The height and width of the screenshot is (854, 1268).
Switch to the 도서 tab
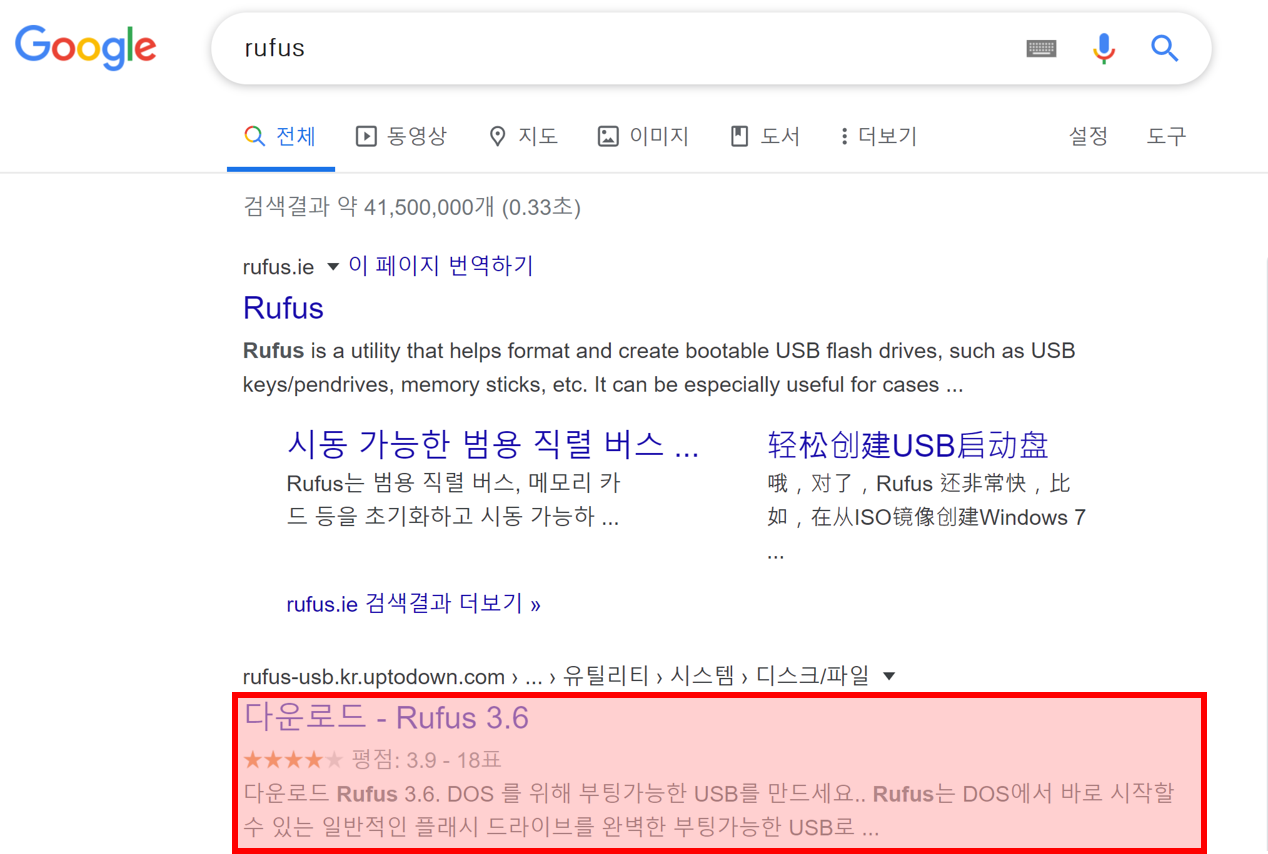coord(765,136)
